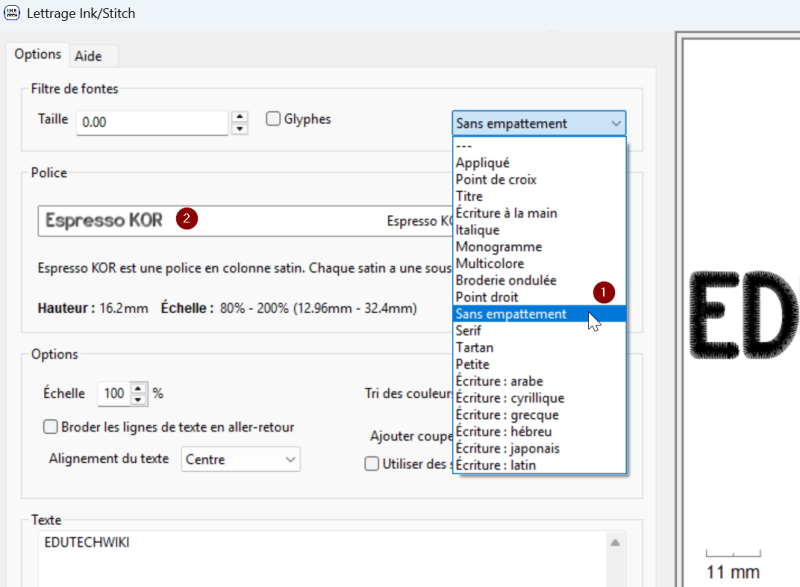The width and height of the screenshot is (800, 587).
Task: Click the highlighted Sans empattement list entry
Action: click(x=539, y=314)
